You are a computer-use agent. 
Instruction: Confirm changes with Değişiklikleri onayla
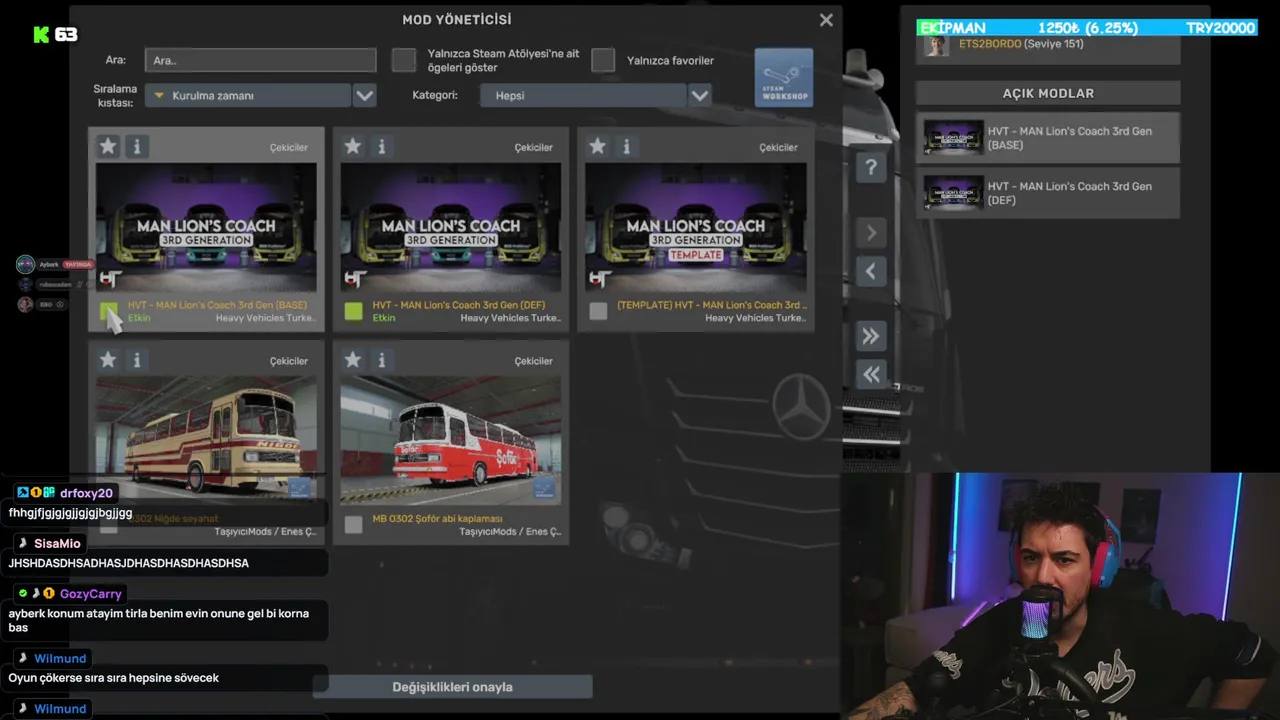point(452,687)
